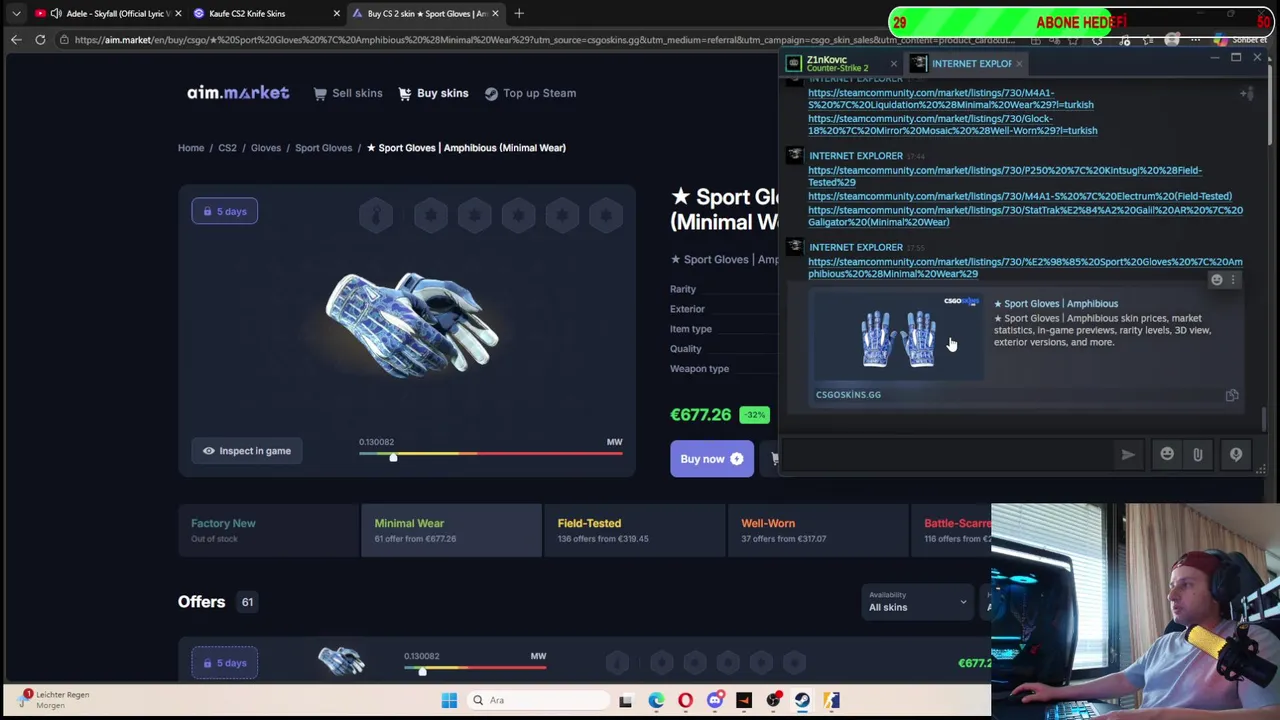Click Inspect in game button
Image resolution: width=1280 pixels, height=720 pixels.
coord(246,451)
